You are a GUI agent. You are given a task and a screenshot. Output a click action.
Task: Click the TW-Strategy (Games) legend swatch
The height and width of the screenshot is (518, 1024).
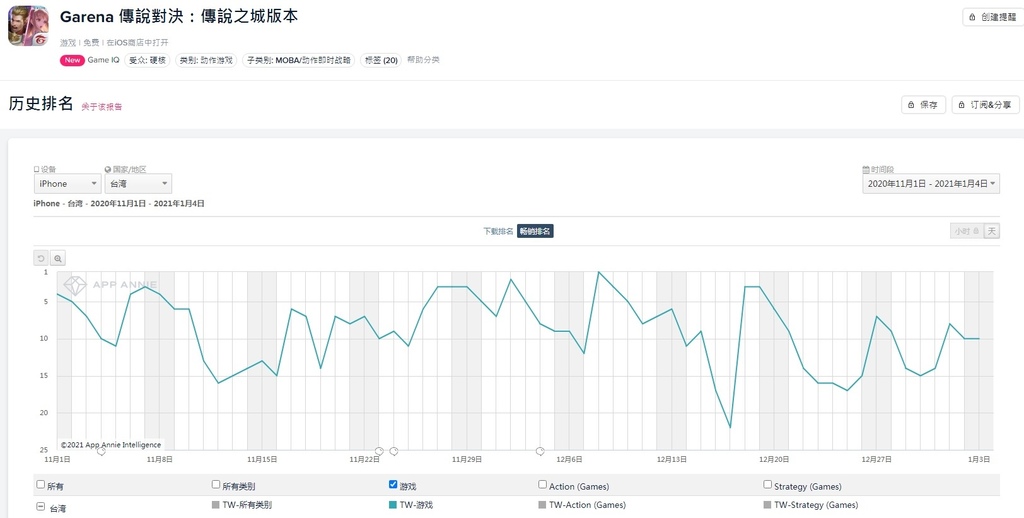(x=767, y=505)
